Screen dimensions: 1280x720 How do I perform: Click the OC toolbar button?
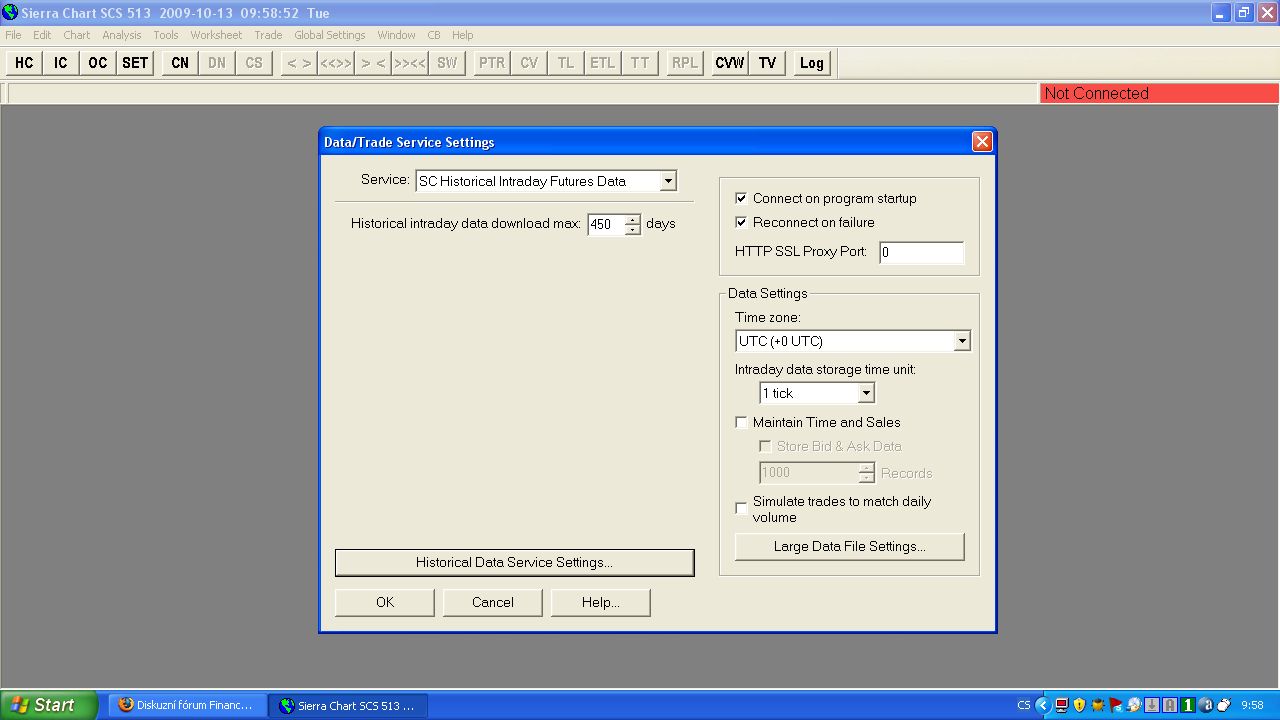[97, 63]
